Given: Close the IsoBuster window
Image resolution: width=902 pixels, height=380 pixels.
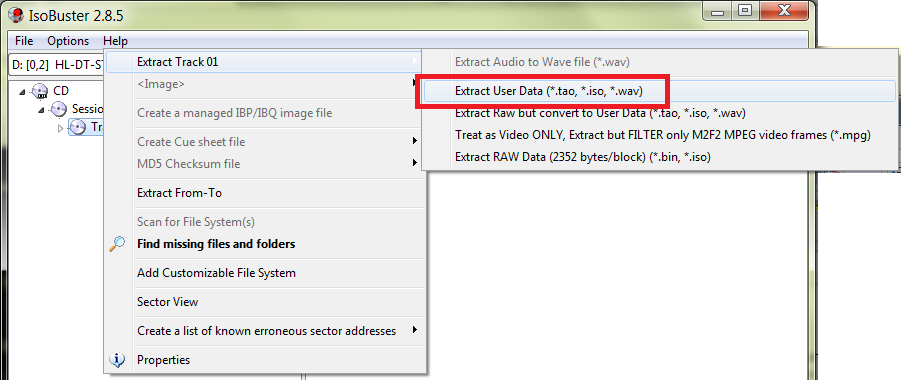Looking at the screenshot, I should tap(783, 10).
